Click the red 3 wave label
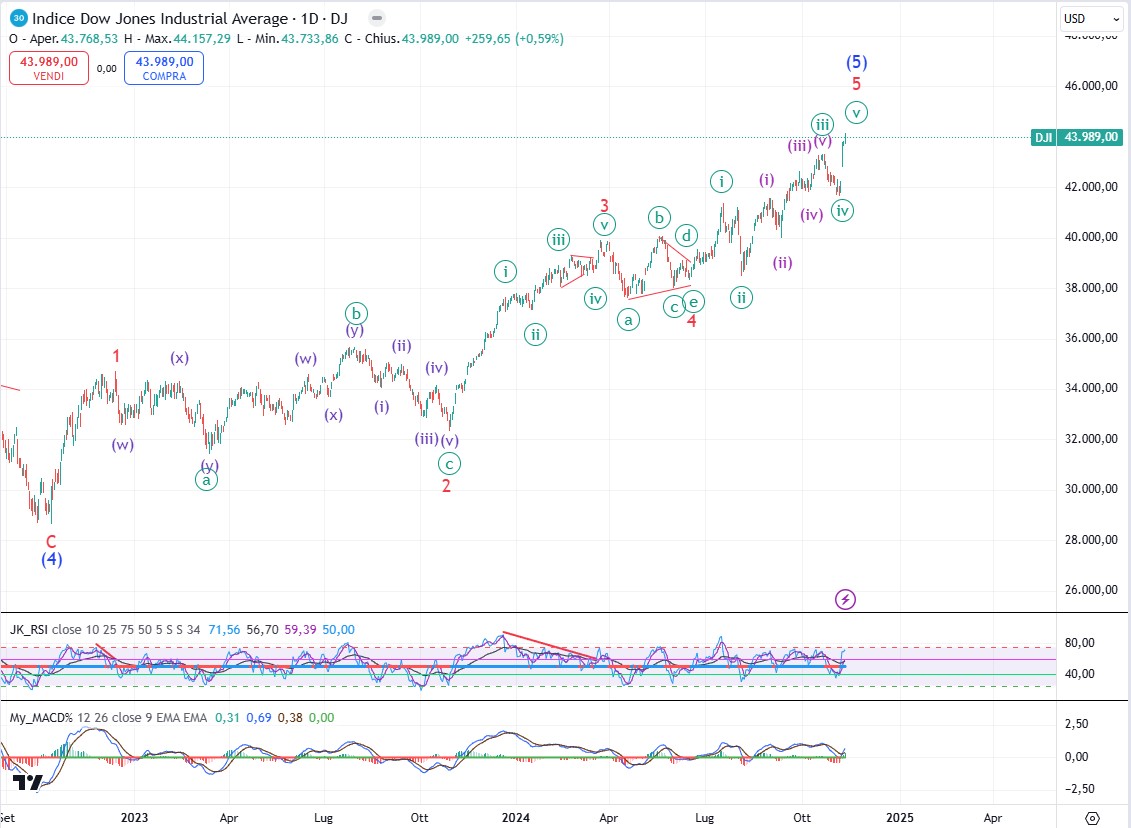 pos(604,206)
